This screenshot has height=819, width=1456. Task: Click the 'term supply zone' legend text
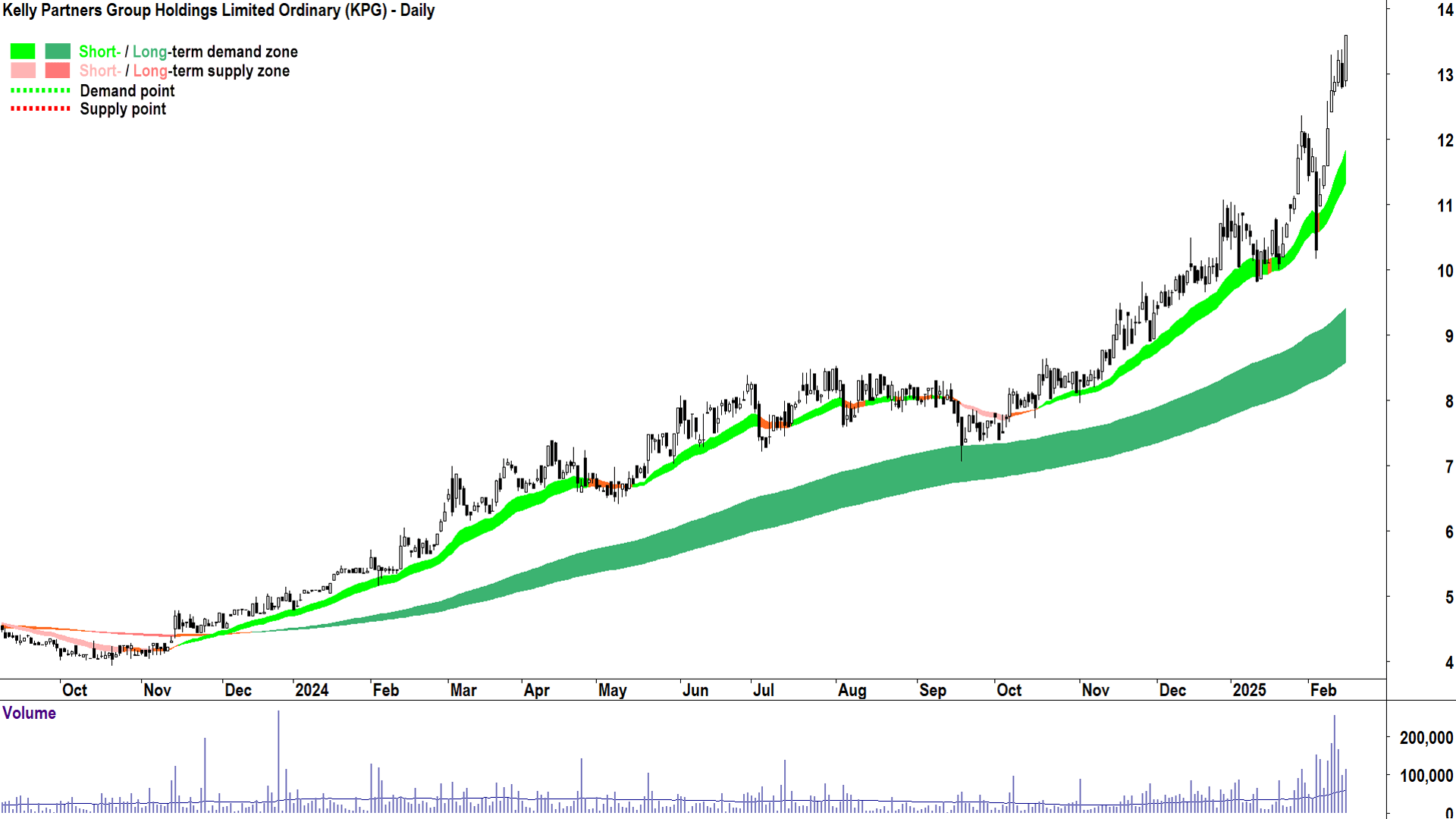230,71
